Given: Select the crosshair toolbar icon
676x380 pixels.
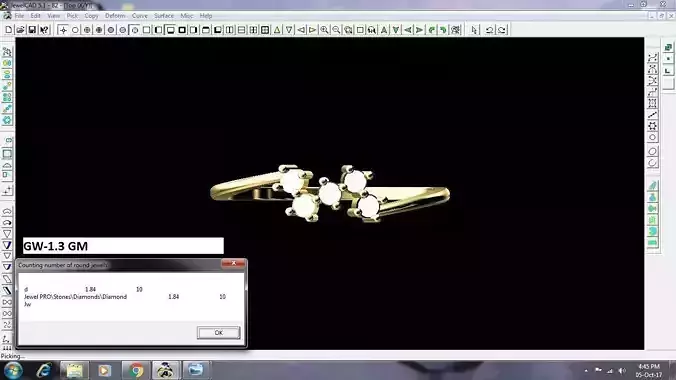Looking at the screenshot, I should click(x=63, y=30).
